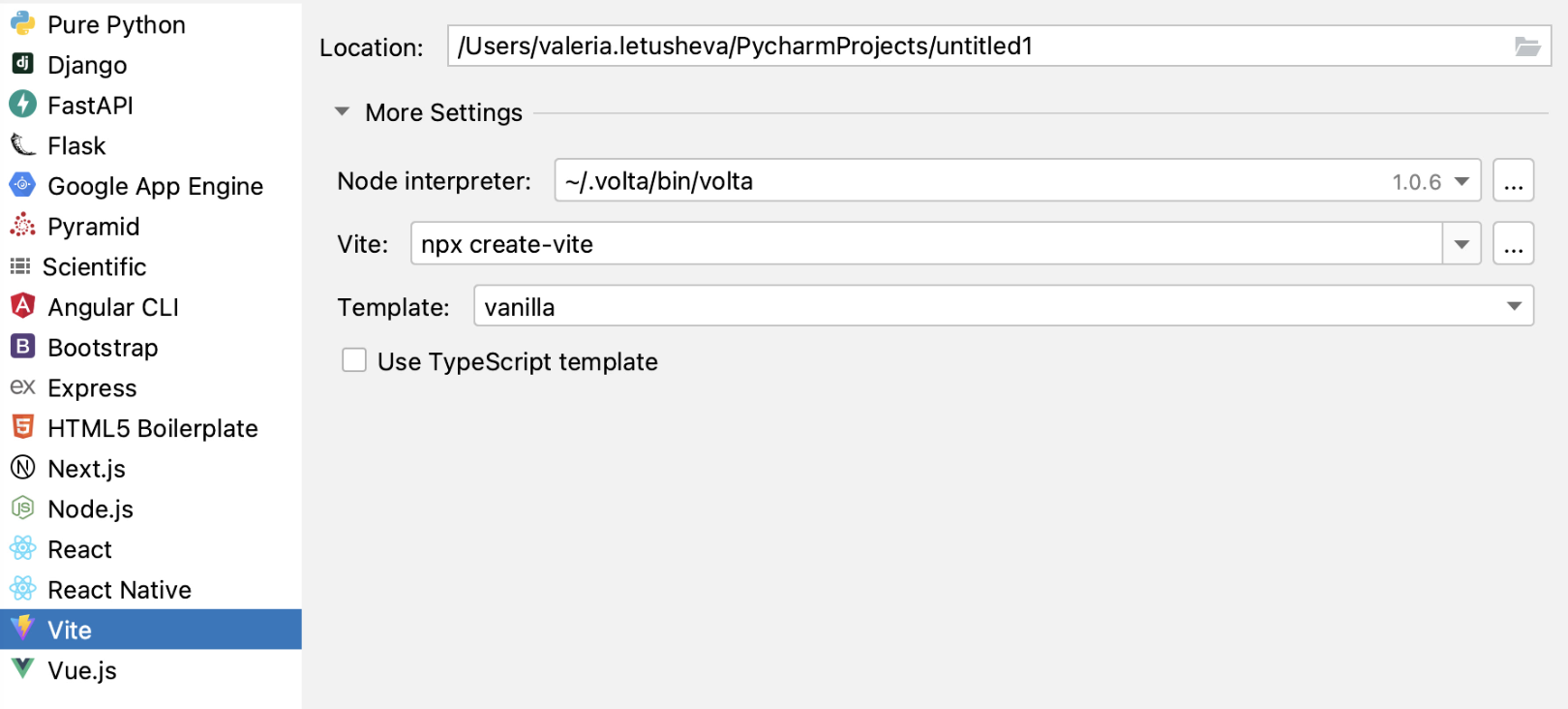Select the Vue.js V icon

[x=22, y=668]
